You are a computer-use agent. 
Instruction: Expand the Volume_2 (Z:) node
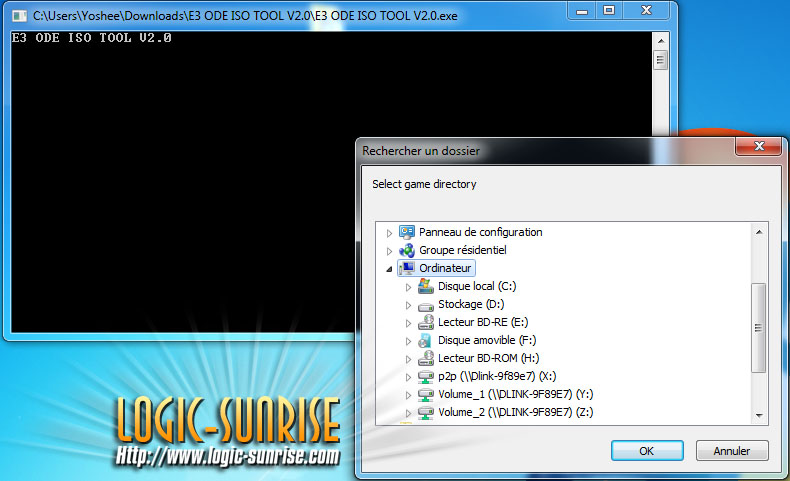click(x=408, y=413)
